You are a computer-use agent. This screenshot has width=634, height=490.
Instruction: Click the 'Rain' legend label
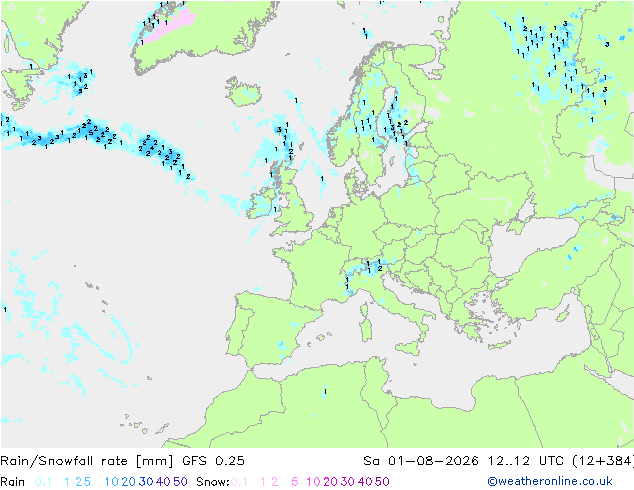click(13, 482)
